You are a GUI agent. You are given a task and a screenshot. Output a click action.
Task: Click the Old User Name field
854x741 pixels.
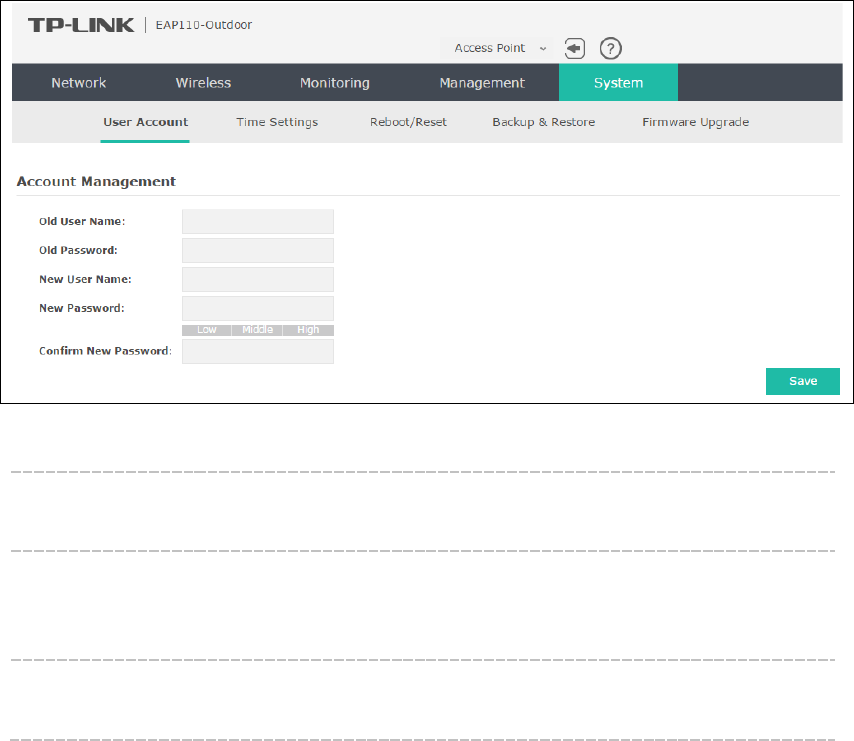[x=257, y=221]
